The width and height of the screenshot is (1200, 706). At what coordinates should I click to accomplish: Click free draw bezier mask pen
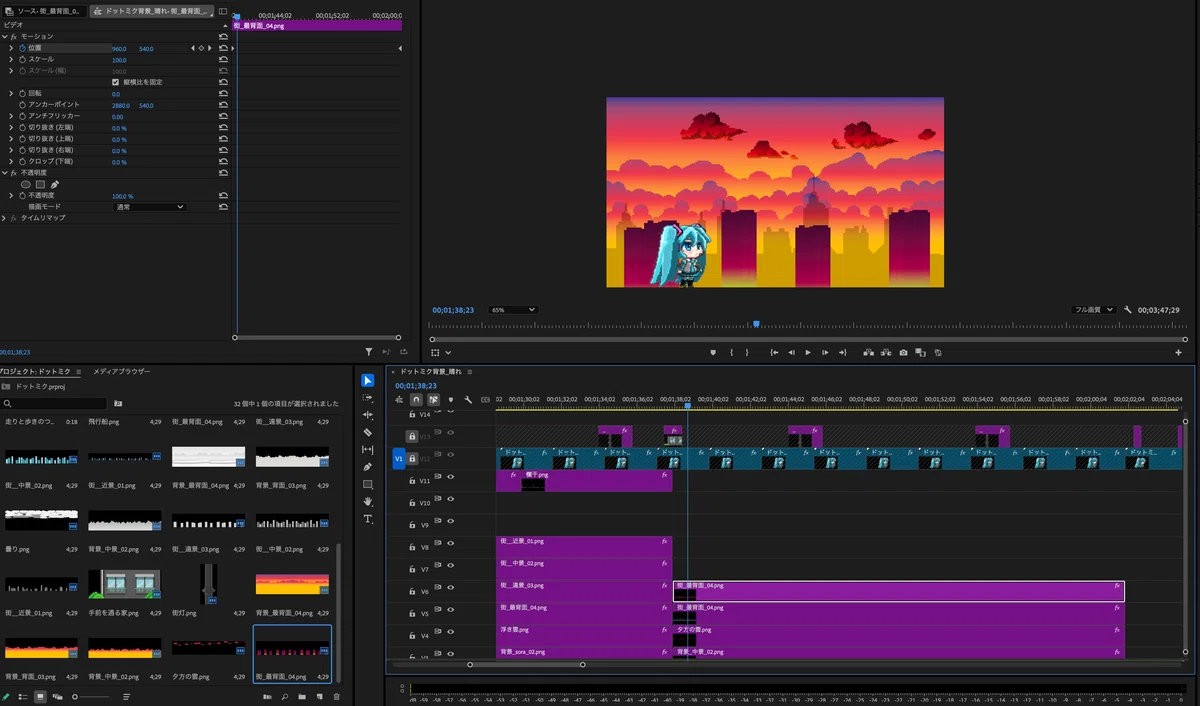(55, 184)
